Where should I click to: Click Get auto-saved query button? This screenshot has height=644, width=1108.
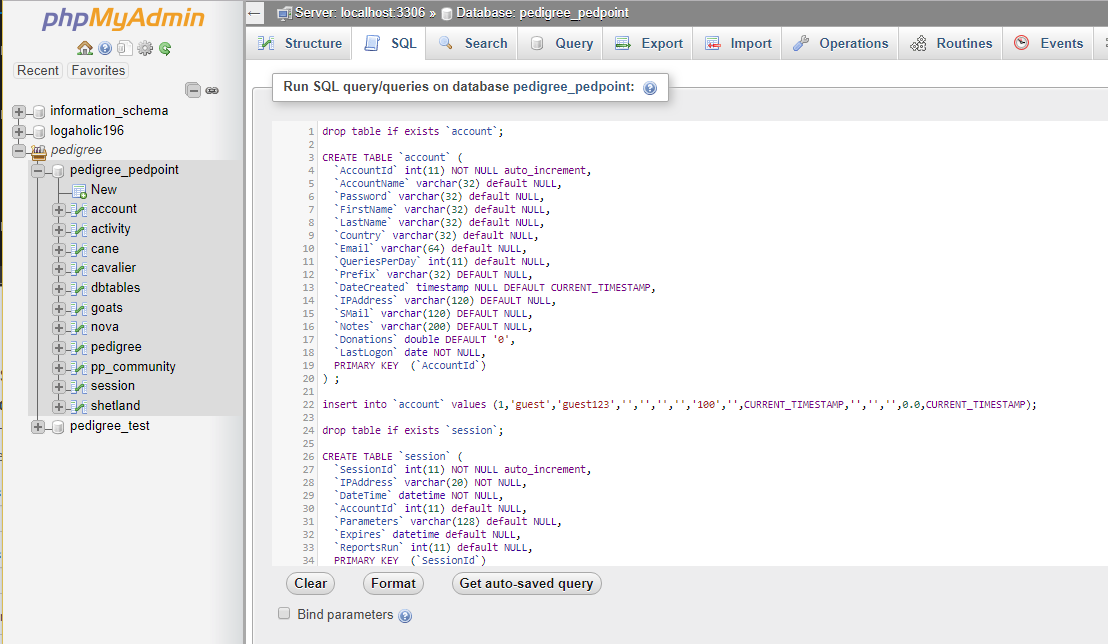(x=526, y=583)
